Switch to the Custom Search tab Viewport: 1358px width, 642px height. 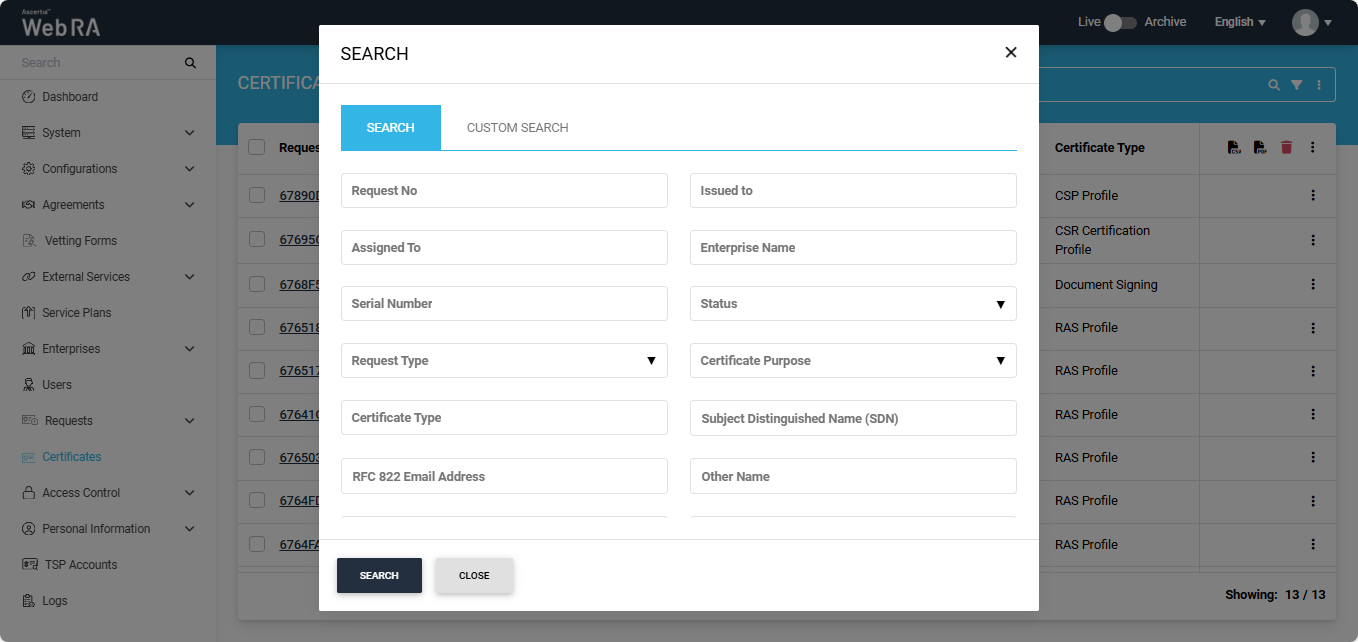click(517, 128)
